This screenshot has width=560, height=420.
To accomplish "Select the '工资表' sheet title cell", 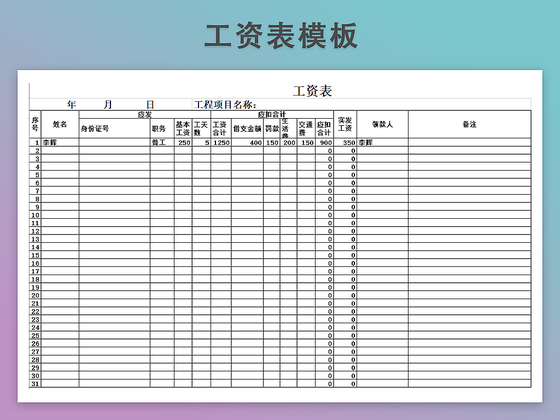I will coord(312,91).
